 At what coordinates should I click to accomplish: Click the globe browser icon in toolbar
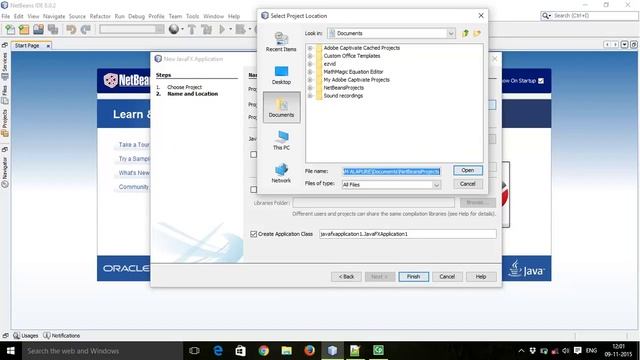point(174,29)
